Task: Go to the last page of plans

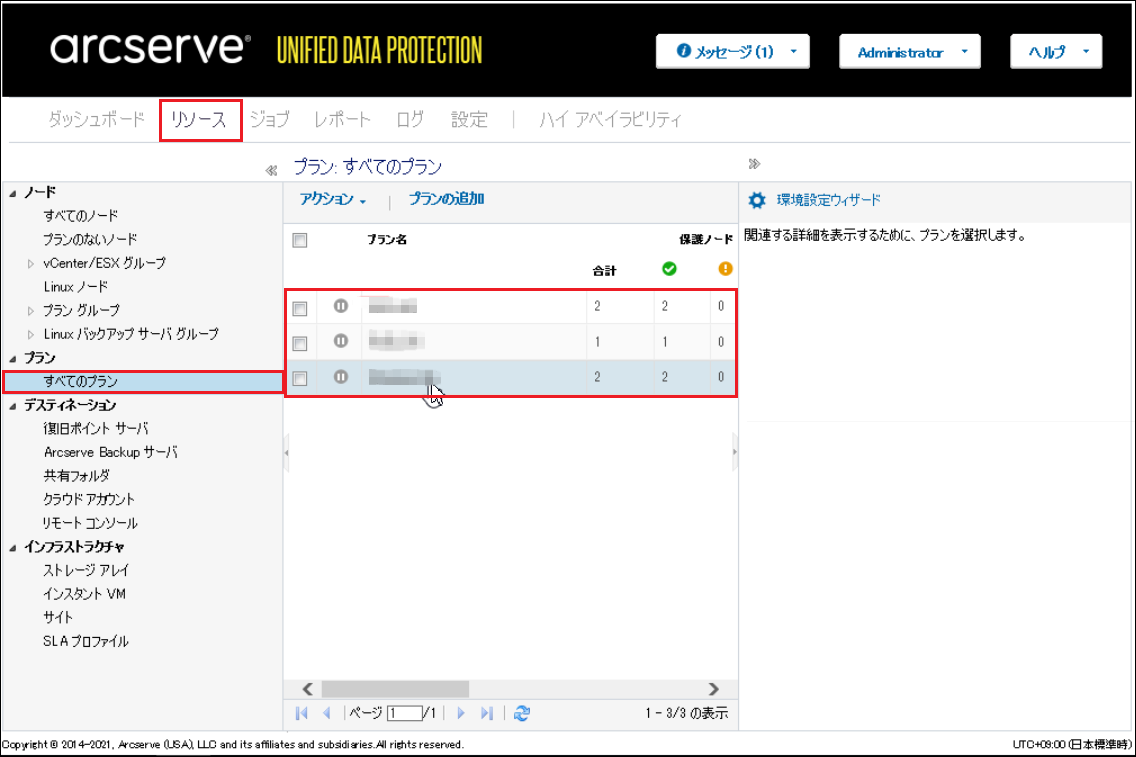Action: coord(487,714)
